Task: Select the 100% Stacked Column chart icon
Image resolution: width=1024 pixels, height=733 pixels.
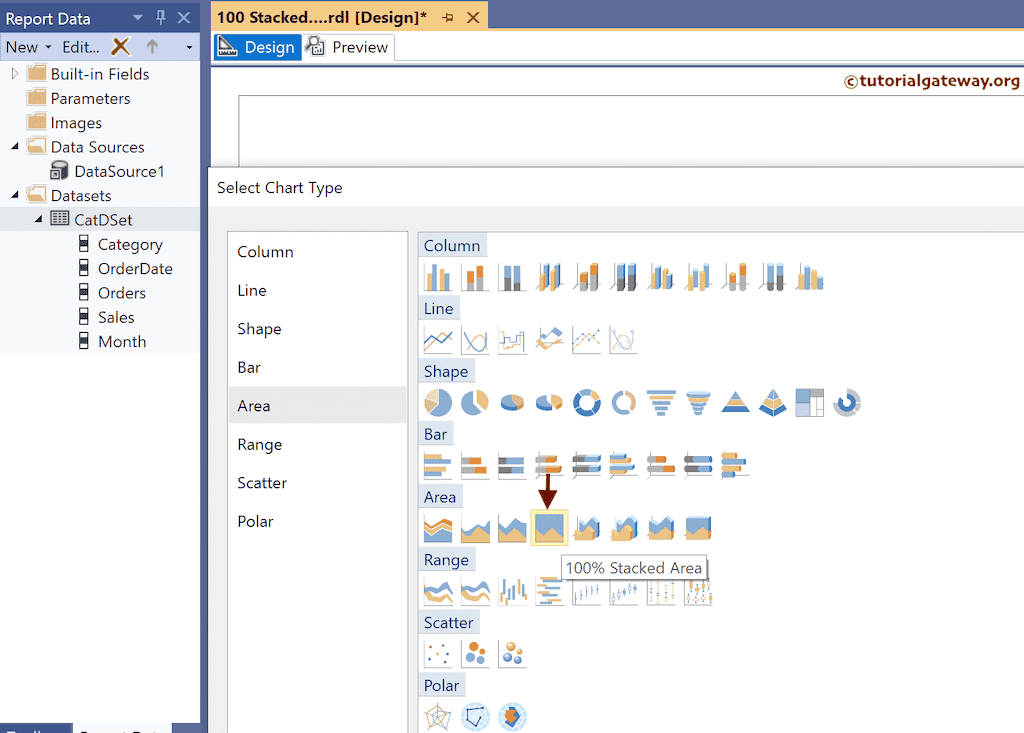Action: (512, 277)
